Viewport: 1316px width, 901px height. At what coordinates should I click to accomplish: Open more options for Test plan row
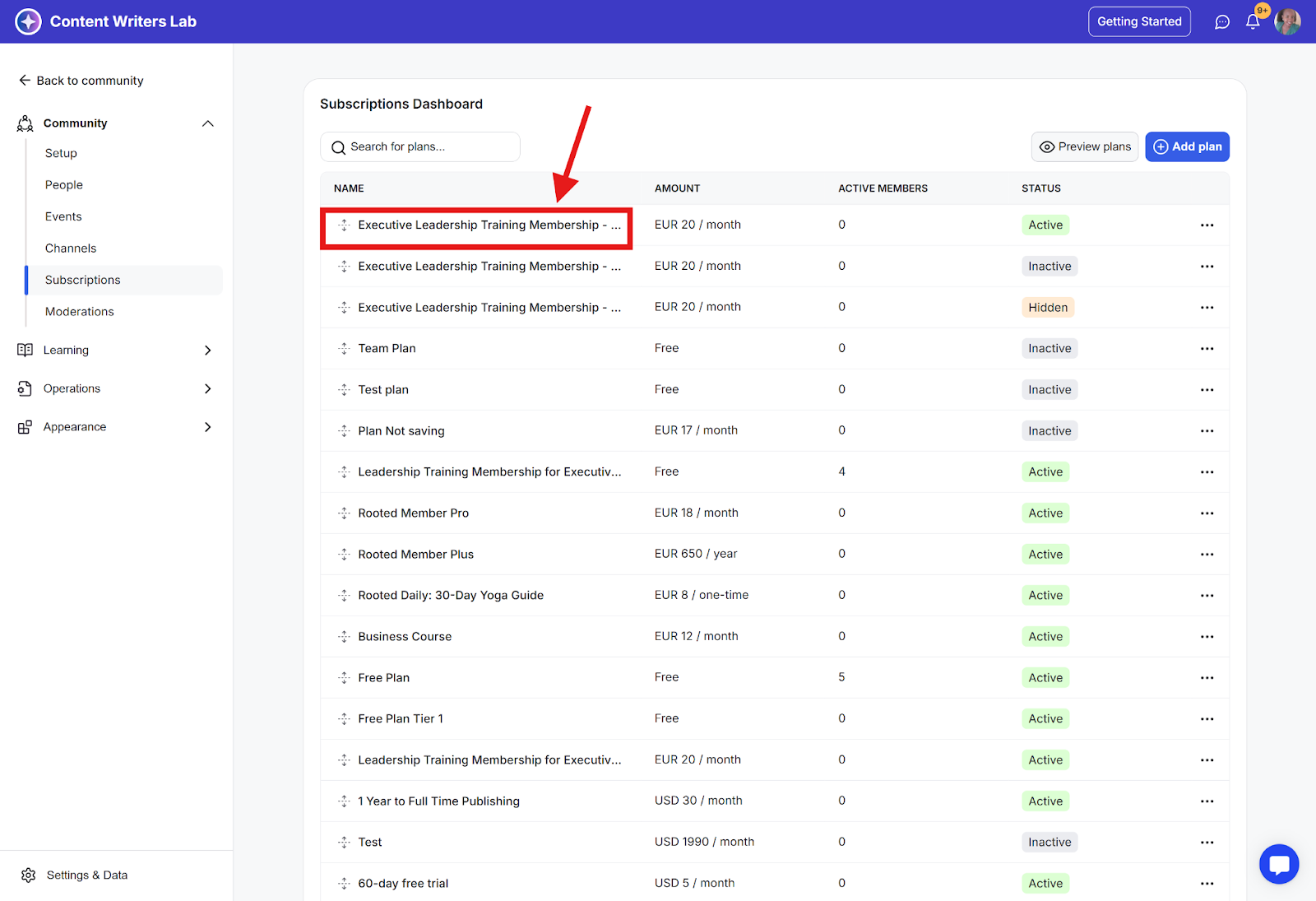pos(1207,390)
